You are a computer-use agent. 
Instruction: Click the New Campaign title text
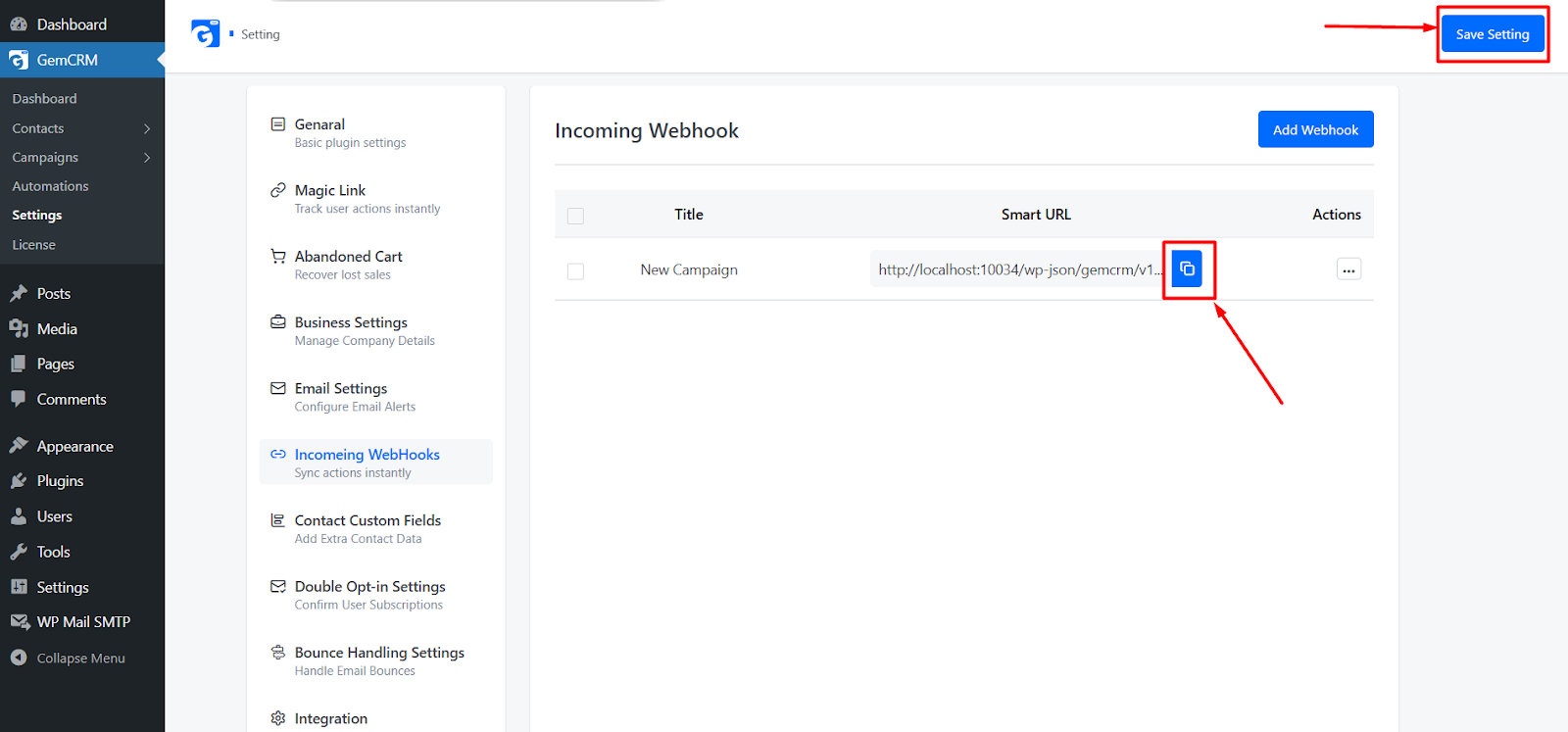tap(689, 269)
